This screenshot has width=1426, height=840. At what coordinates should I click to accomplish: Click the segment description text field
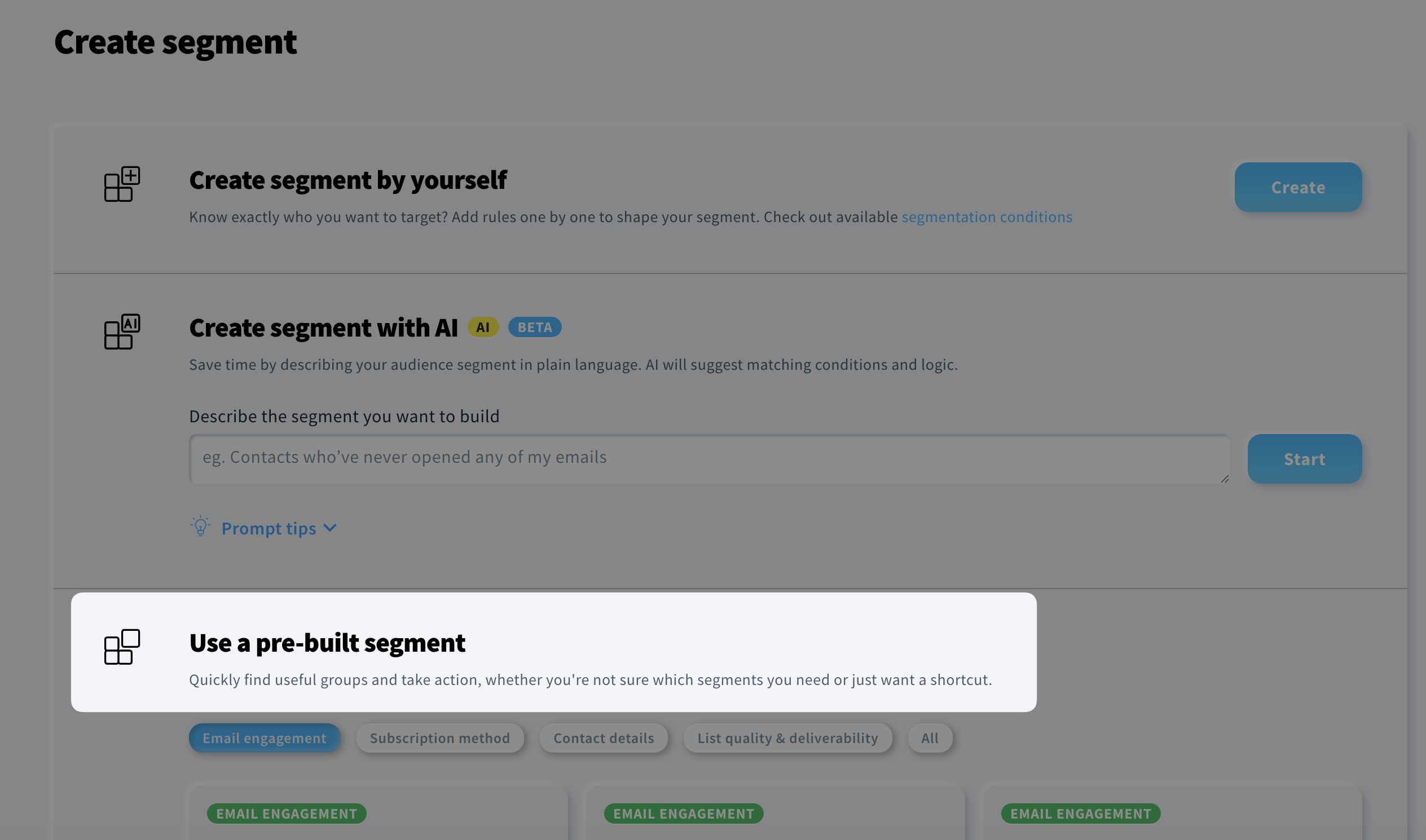point(708,458)
